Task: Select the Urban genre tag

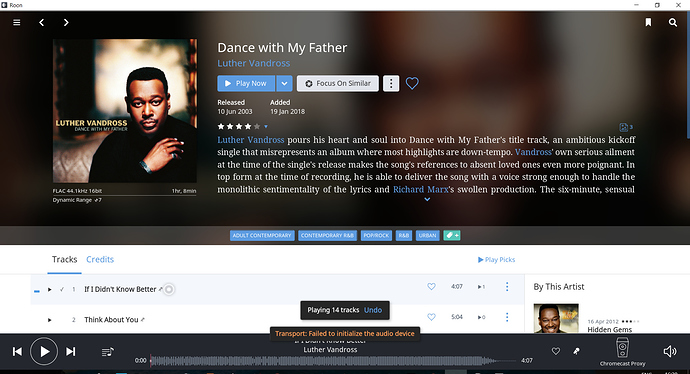Action: [x=427, y=235]
